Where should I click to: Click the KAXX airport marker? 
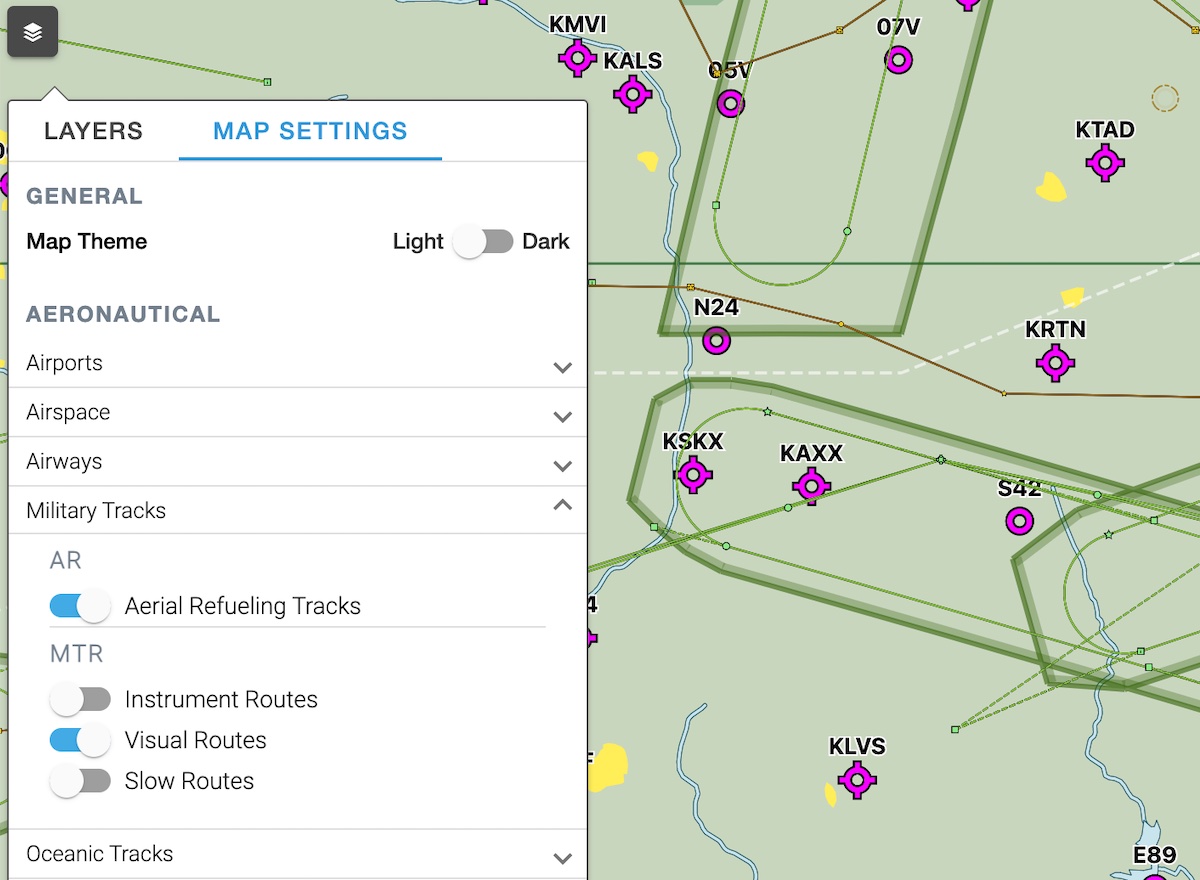point(811,486)
